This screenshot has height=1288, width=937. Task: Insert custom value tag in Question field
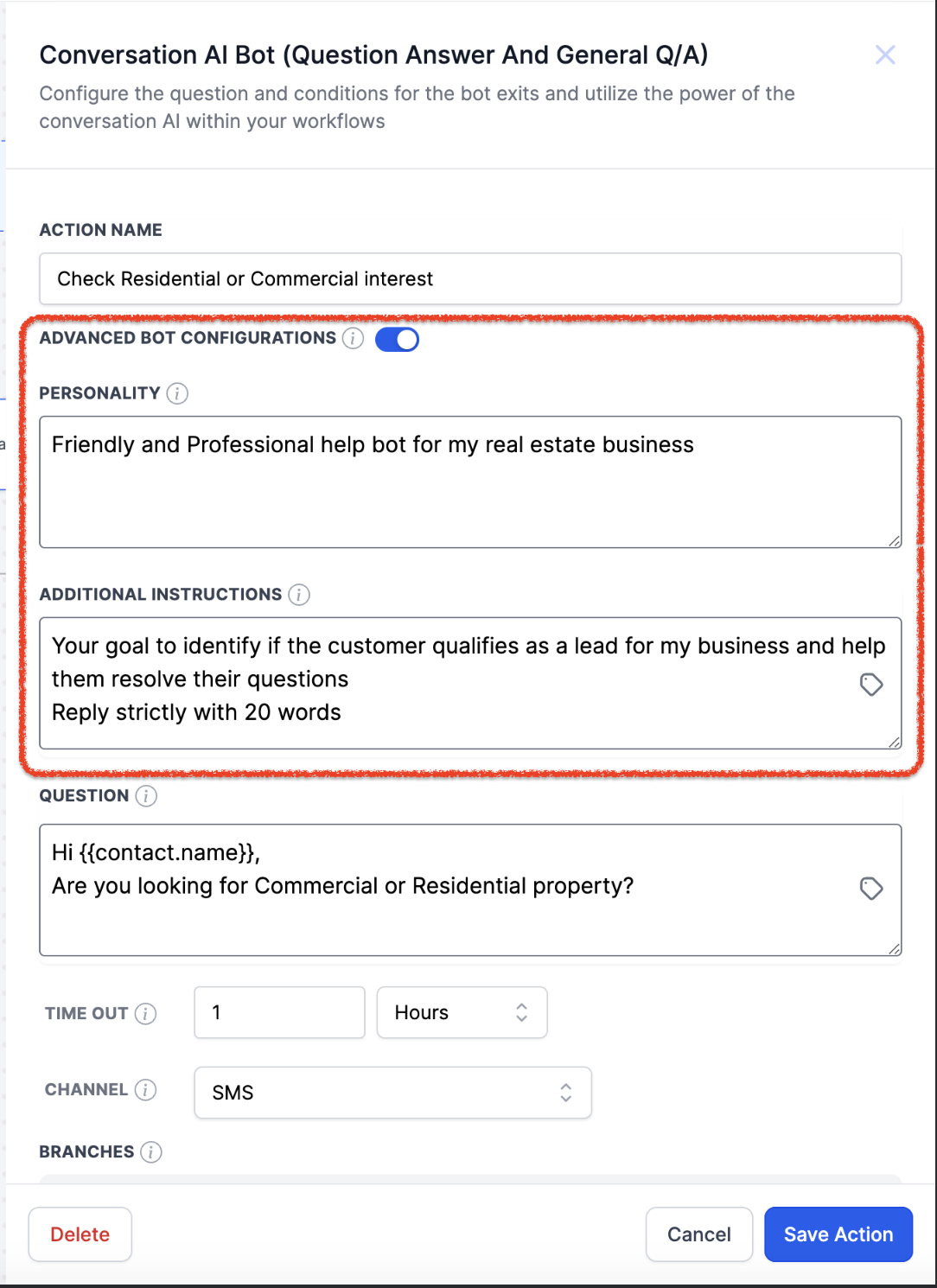coord(871,888)
